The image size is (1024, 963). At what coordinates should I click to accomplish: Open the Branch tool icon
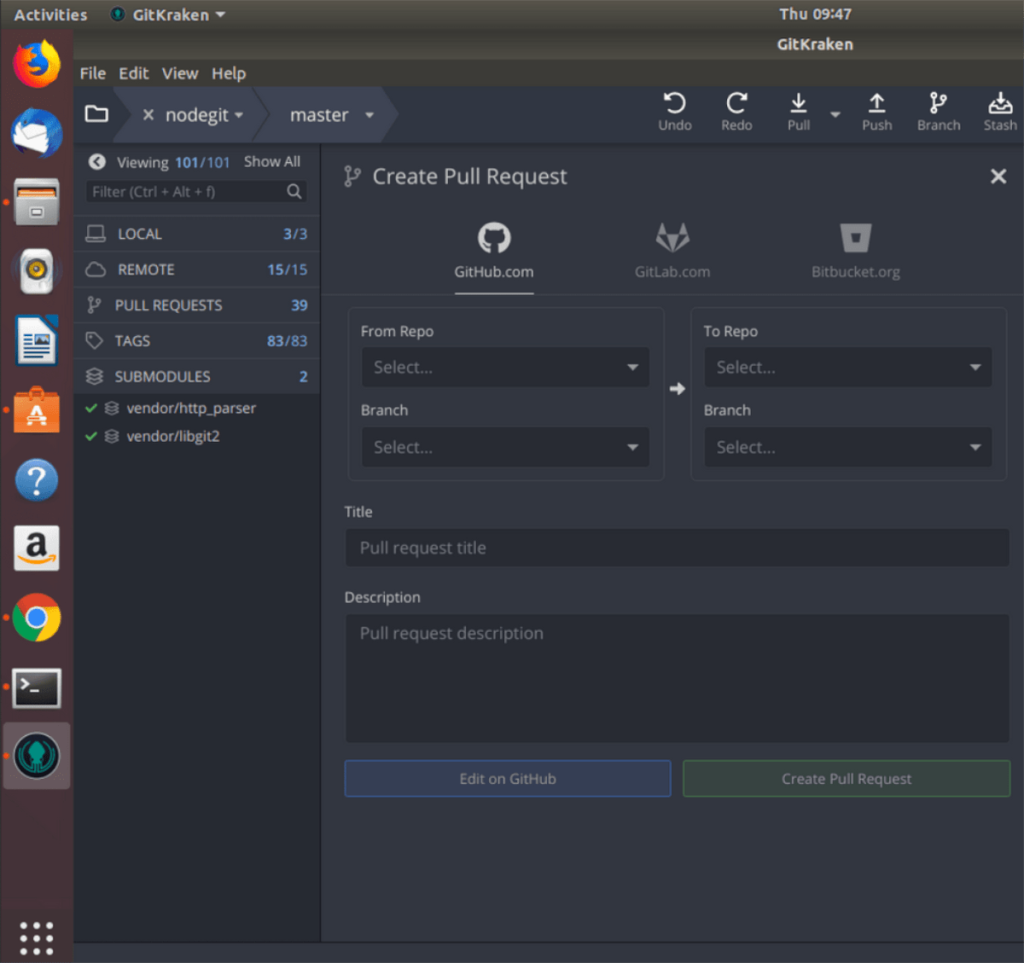pyautogui.click(x=938, y=110)
